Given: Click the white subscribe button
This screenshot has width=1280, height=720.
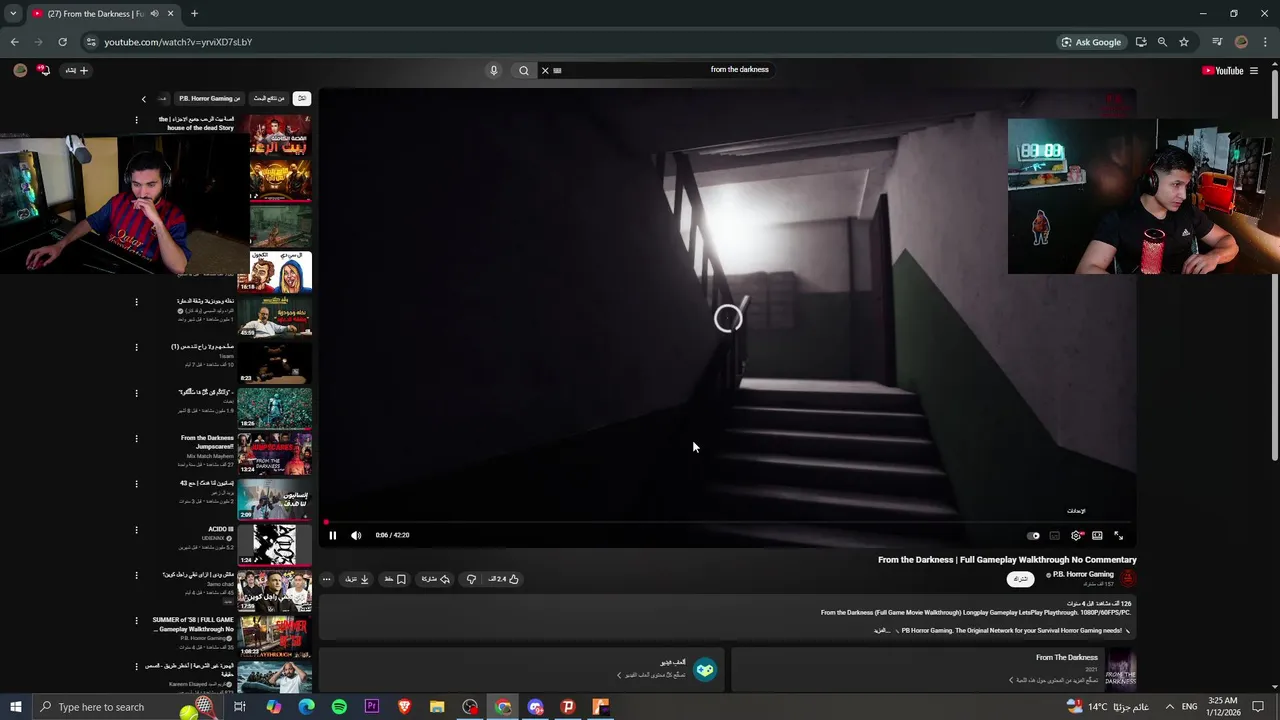Looking at the screenshot, I should (x=1020, y=579).
